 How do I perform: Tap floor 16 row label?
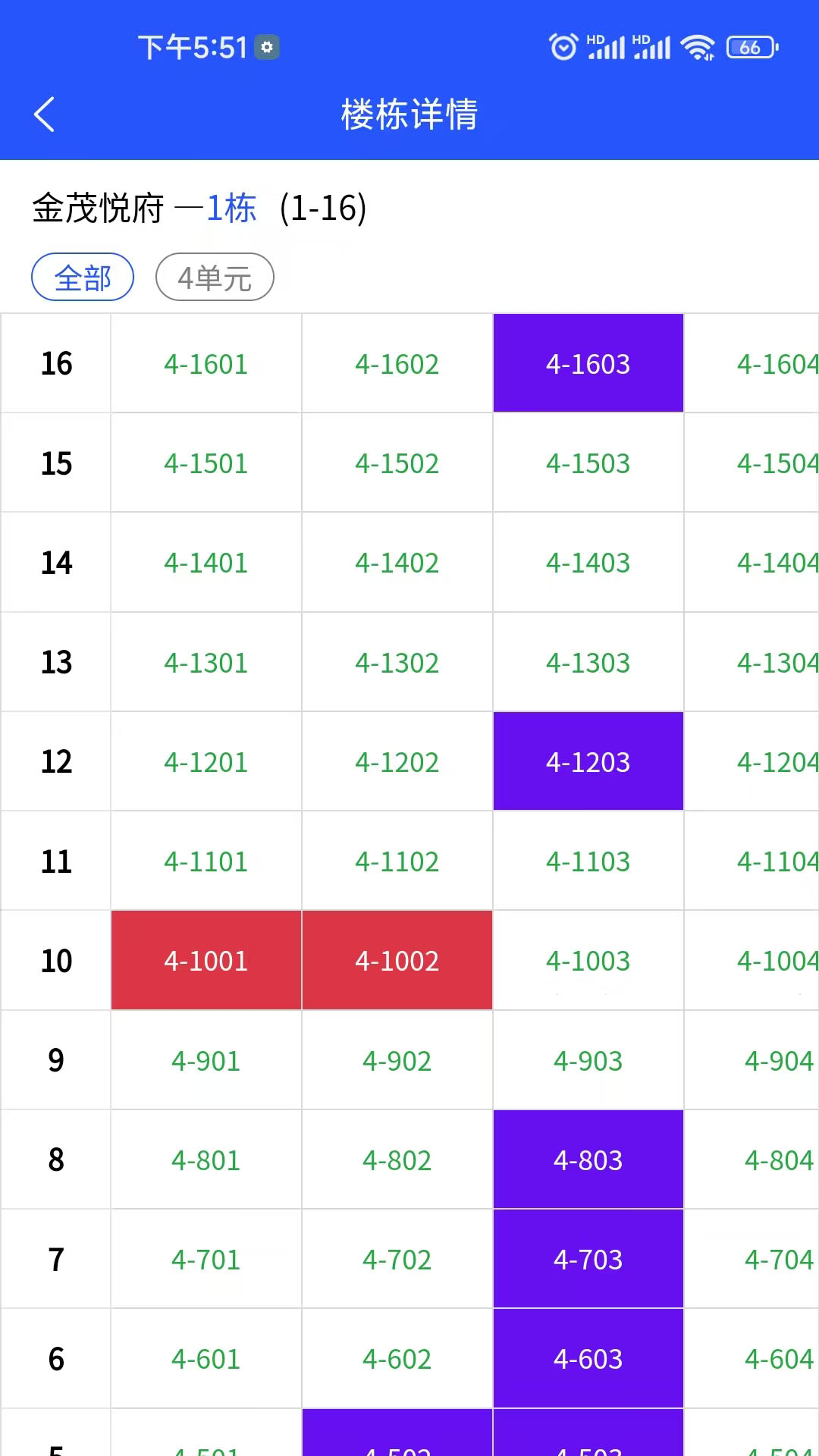click(x=56, y=364)
